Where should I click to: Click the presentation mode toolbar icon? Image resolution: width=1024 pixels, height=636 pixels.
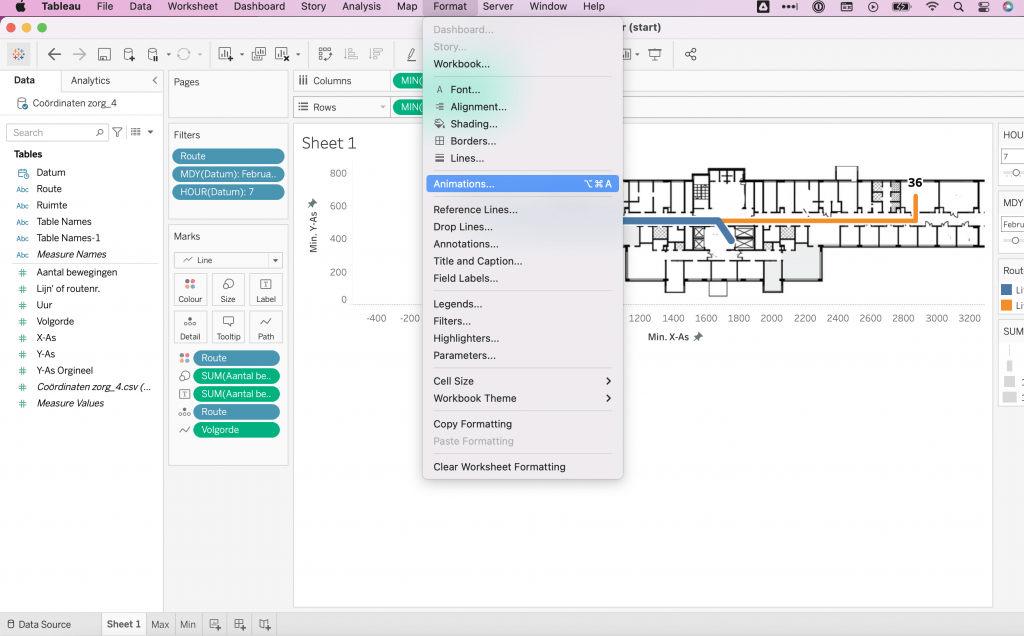pos(655,54)
